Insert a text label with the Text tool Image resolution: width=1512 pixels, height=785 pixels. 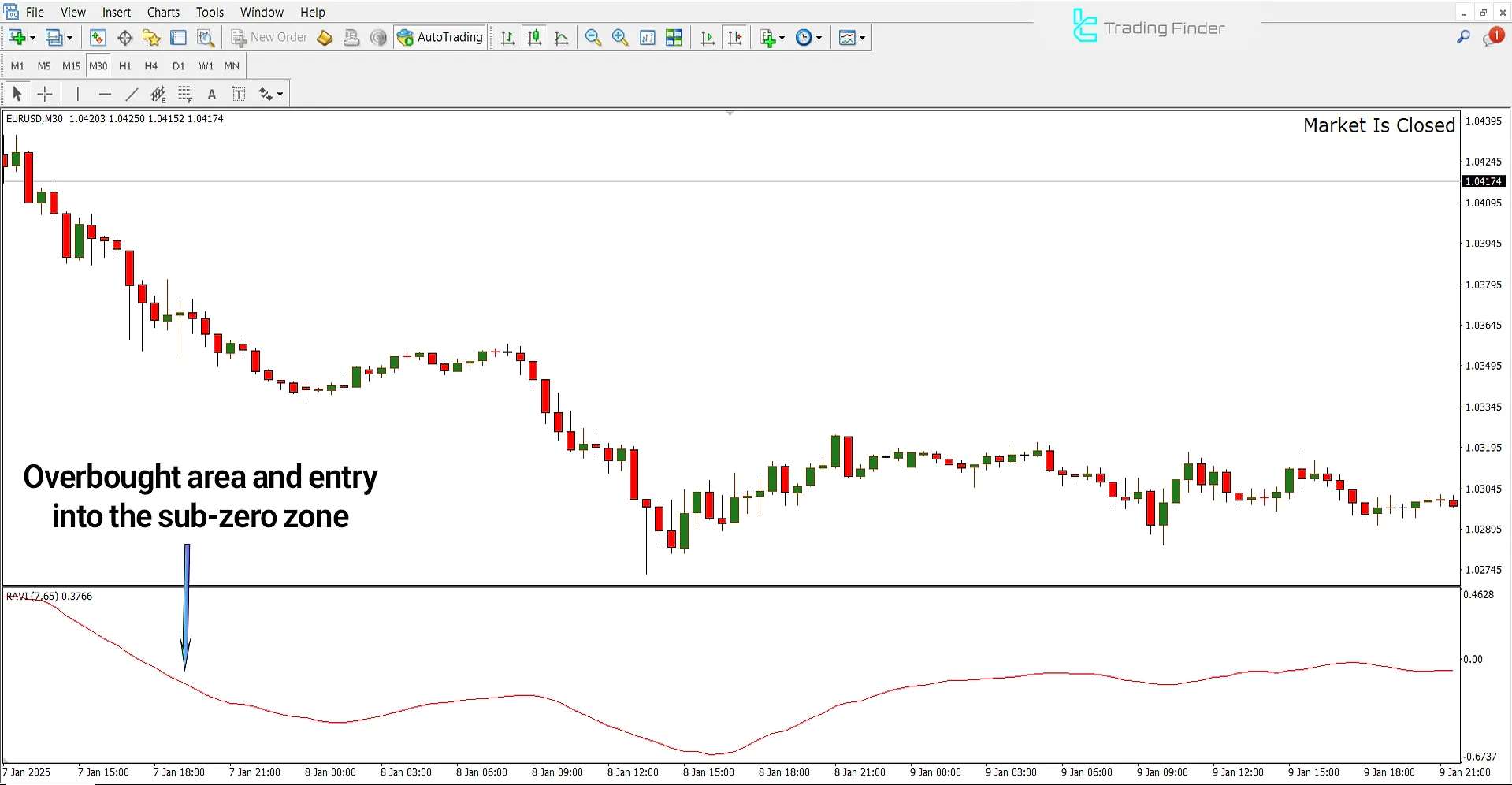click(239, 94)
